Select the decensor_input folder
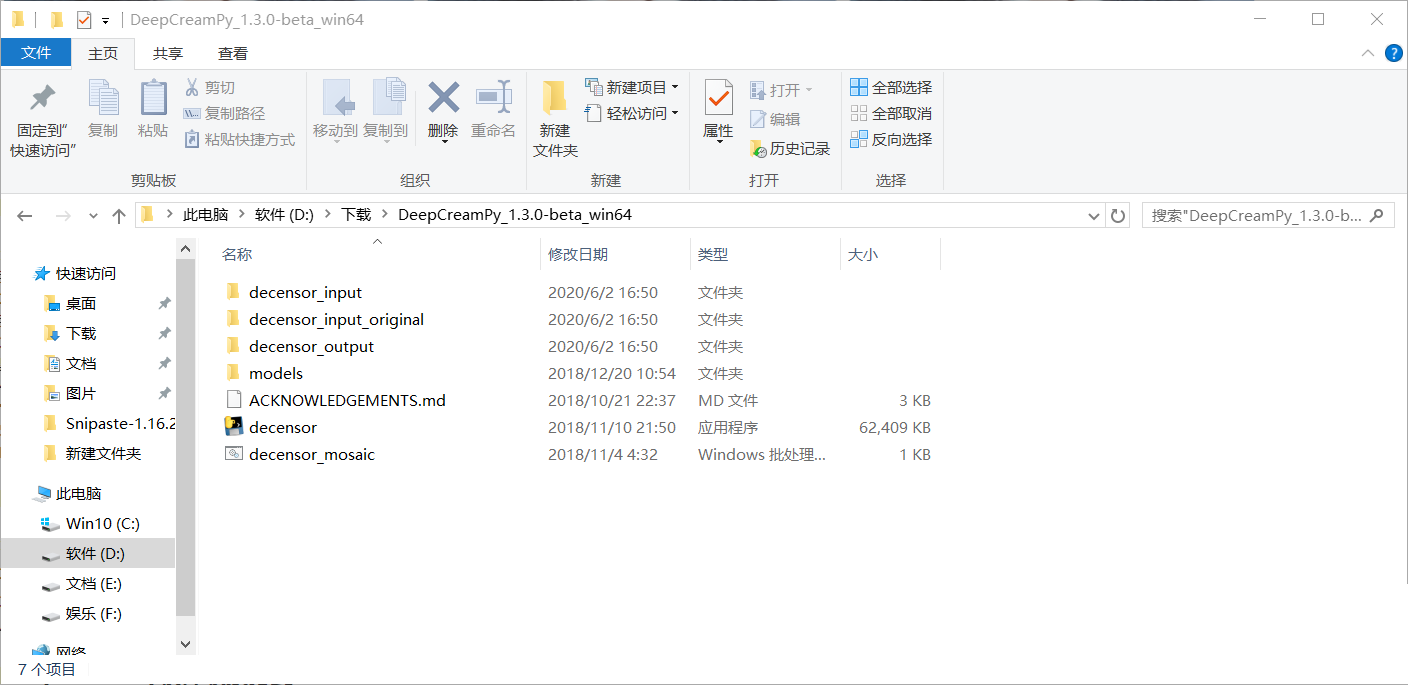Viewport: 1408px width, 685px height. point(305,293)
